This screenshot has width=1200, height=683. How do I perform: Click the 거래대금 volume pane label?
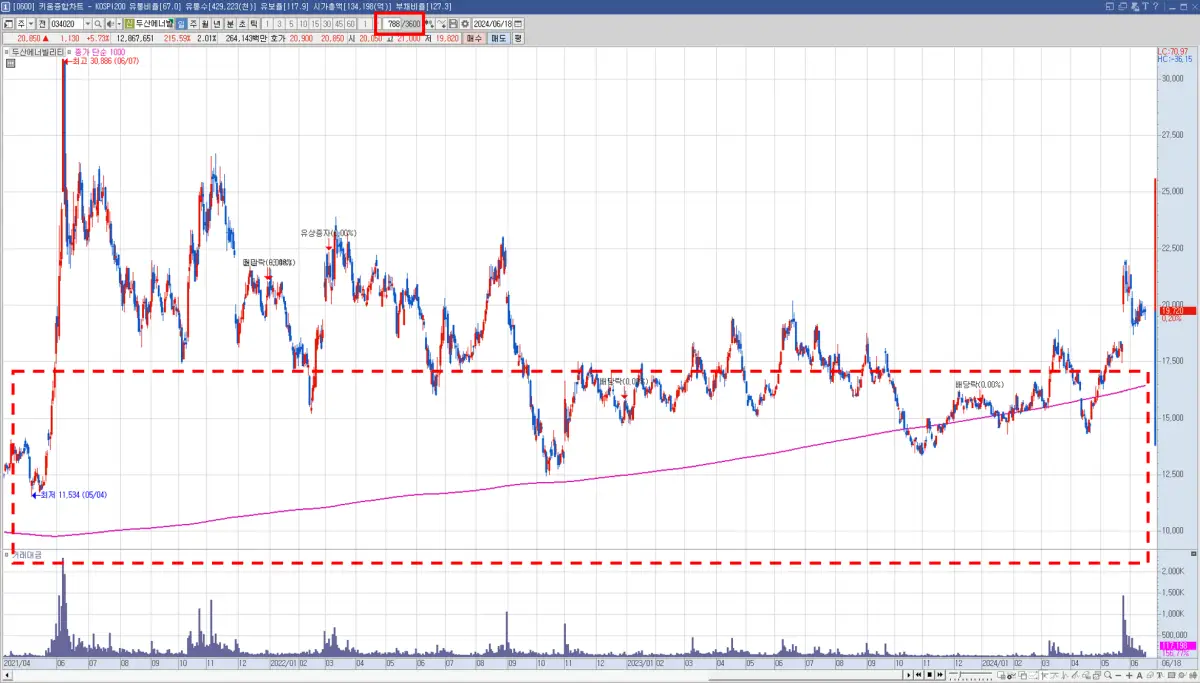[x=27, y=553]
